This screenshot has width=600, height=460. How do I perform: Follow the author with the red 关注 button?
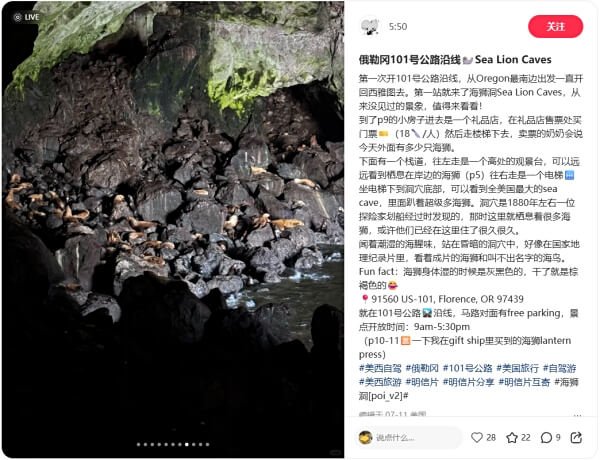point(555,26)
